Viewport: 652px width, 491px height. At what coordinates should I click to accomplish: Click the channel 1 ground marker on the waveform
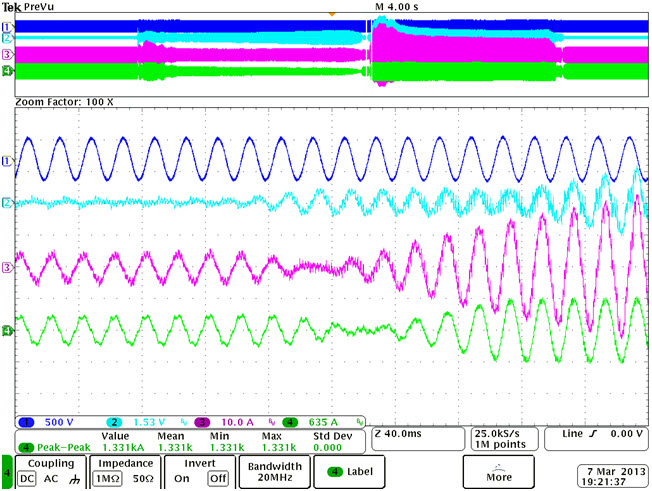[x=7, y=160]
